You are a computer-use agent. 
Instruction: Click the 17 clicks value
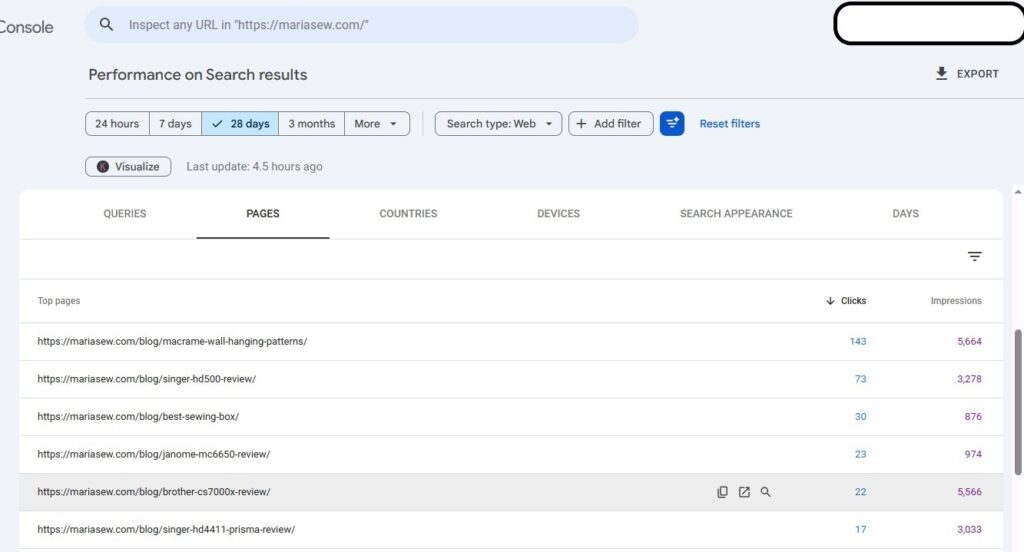point(860,530)
